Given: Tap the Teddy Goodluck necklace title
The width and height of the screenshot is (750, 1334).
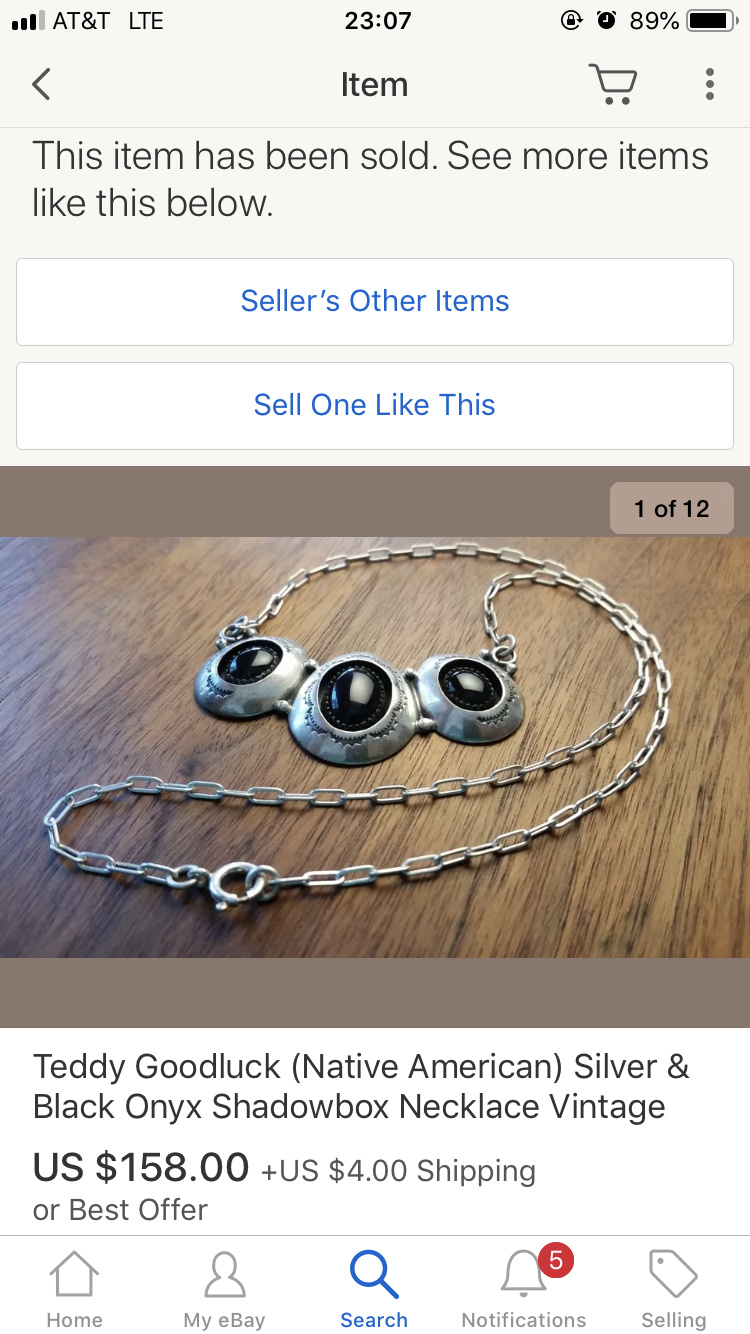Looking at the screenshot, I should (361, 1086).
